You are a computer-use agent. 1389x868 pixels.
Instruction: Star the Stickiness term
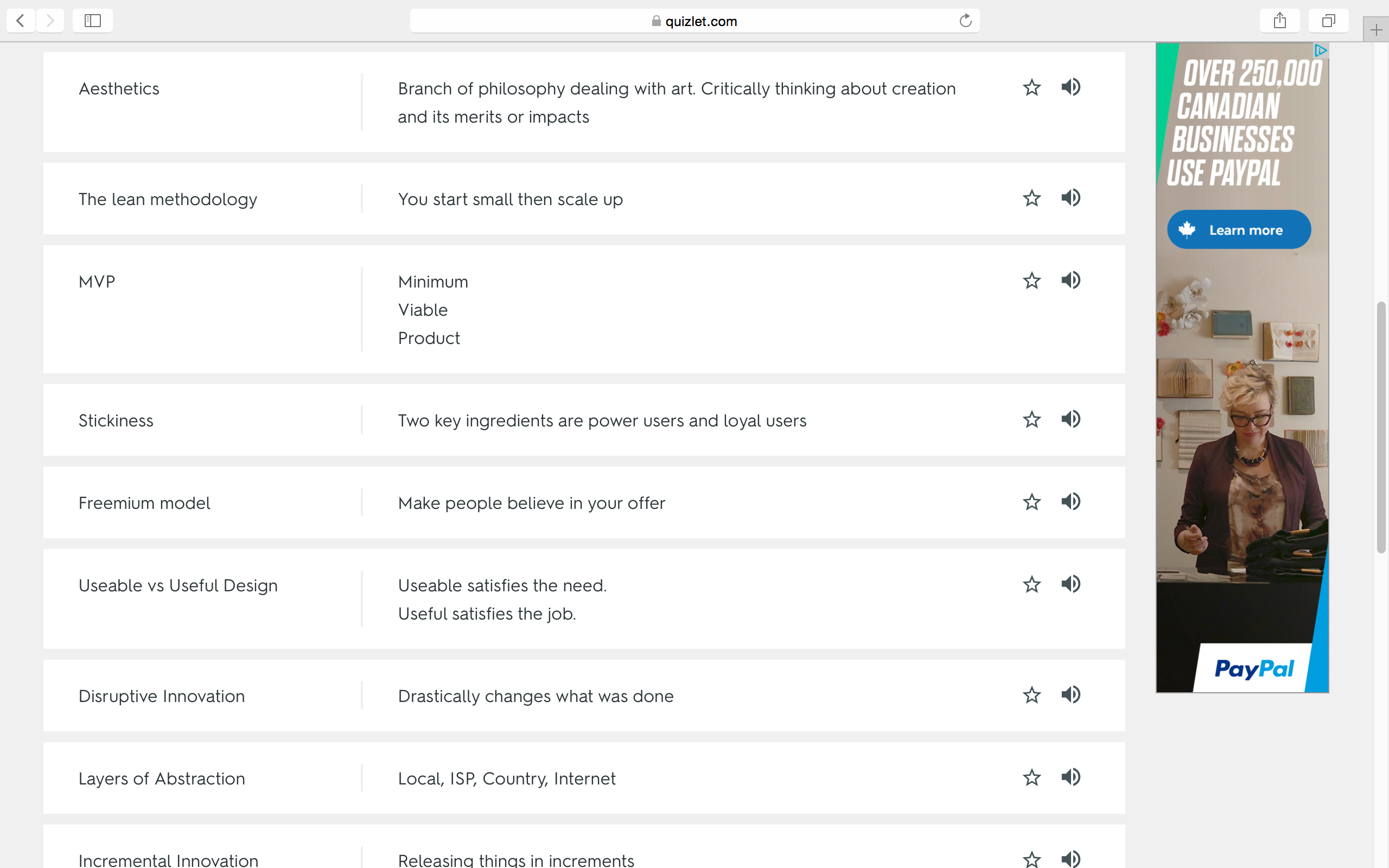[x=1031, y=420]
